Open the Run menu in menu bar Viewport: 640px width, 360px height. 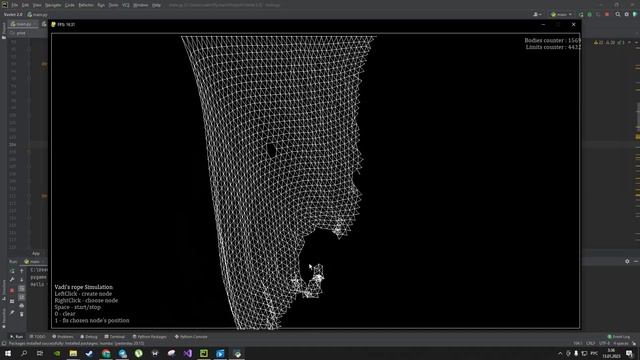coord(101,5)
